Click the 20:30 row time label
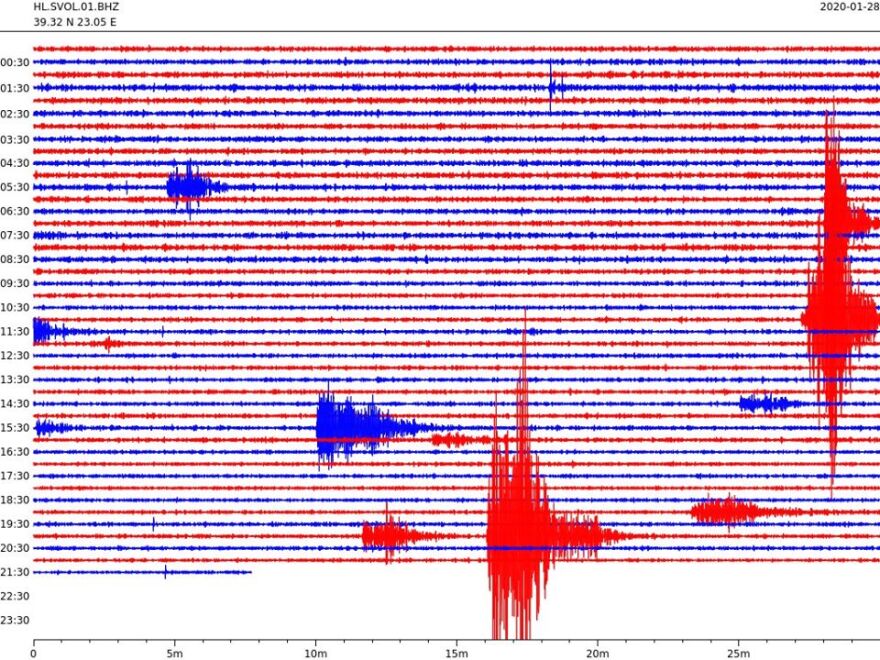This screenshot has width=880, height=660. pyautogui.click(x=15, y=548)
